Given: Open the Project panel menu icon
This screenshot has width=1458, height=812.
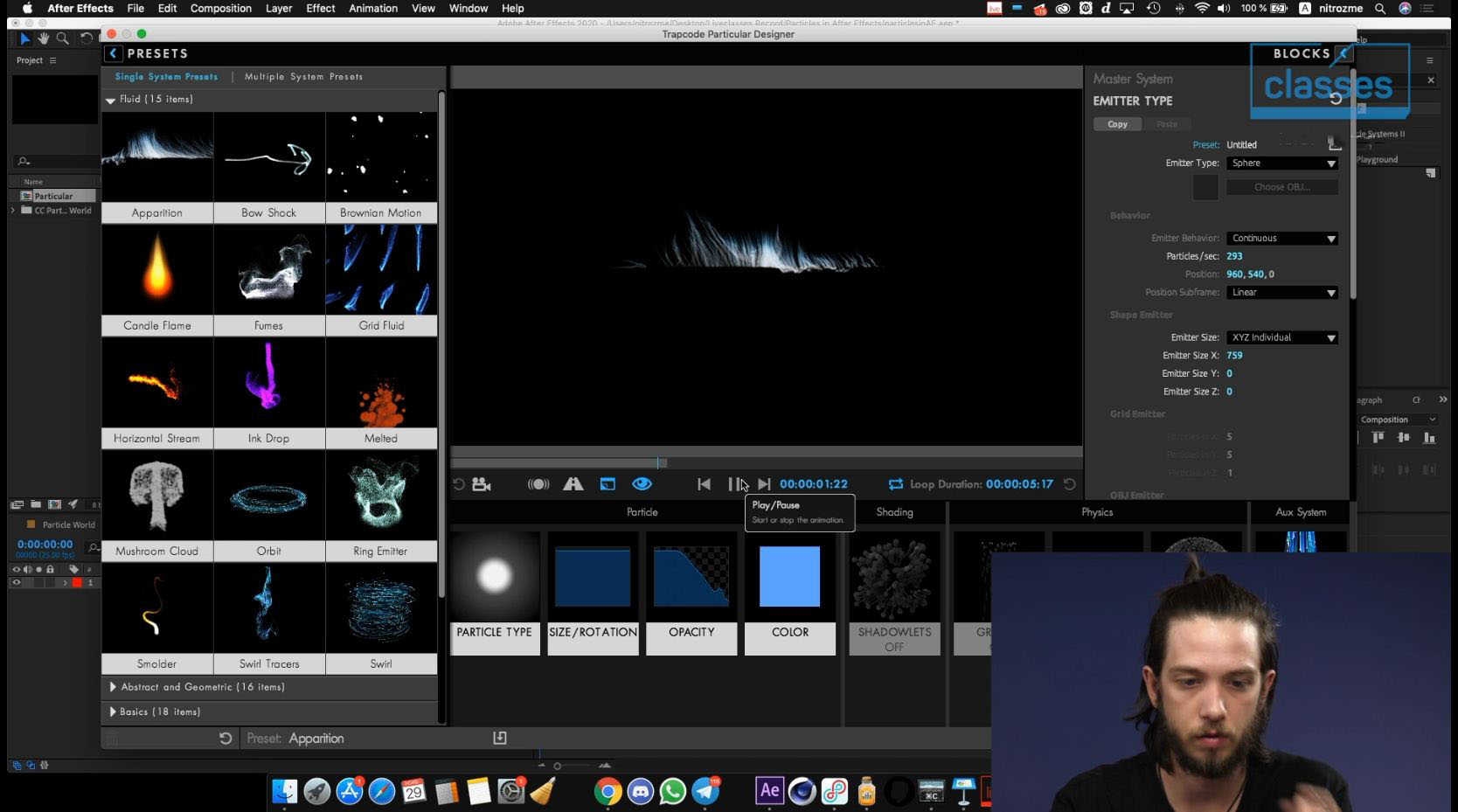Looking at the screenshot, I should tap(52, 60).
